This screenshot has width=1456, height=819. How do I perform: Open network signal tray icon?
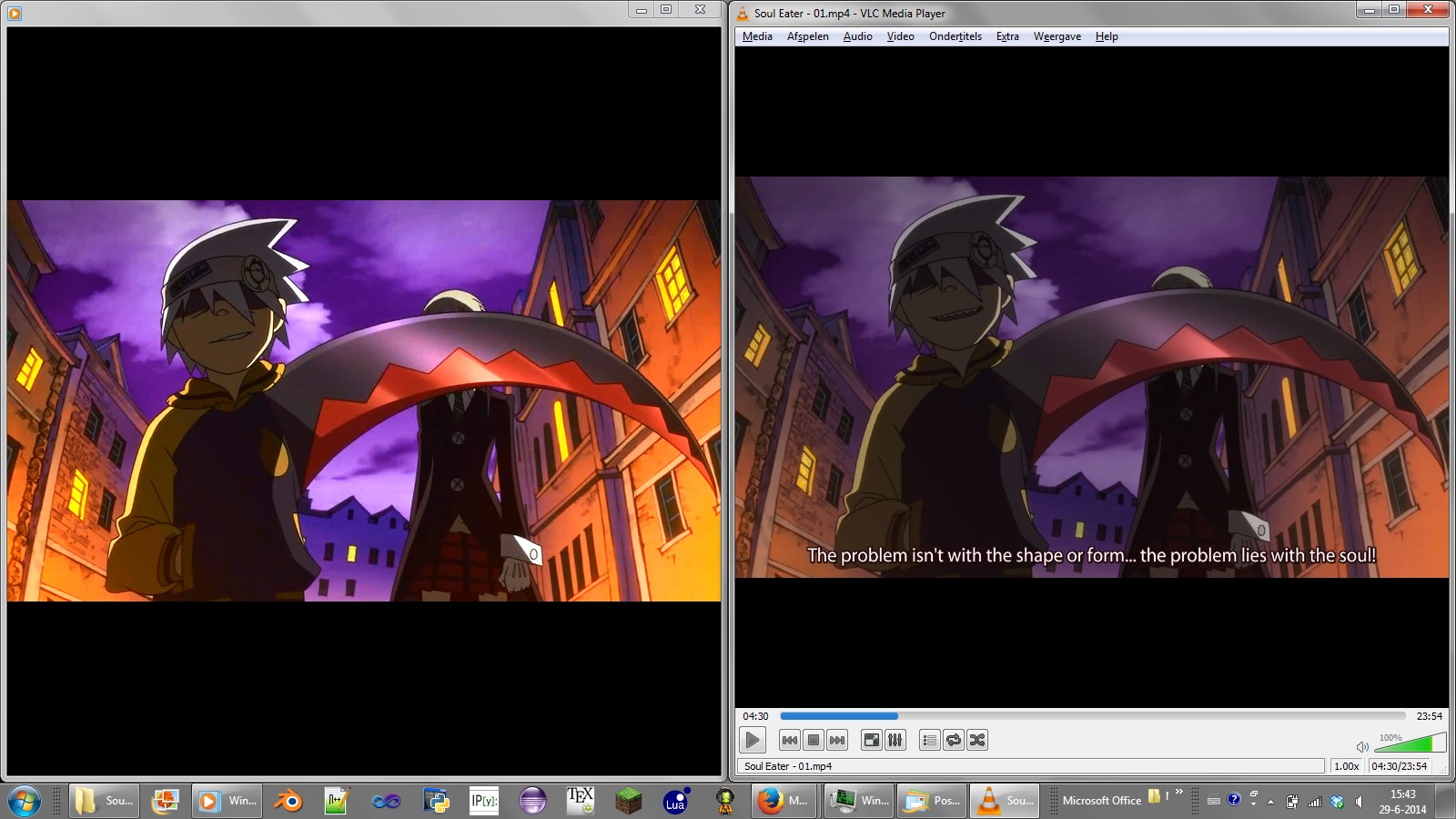click(x=1314, y=802)
